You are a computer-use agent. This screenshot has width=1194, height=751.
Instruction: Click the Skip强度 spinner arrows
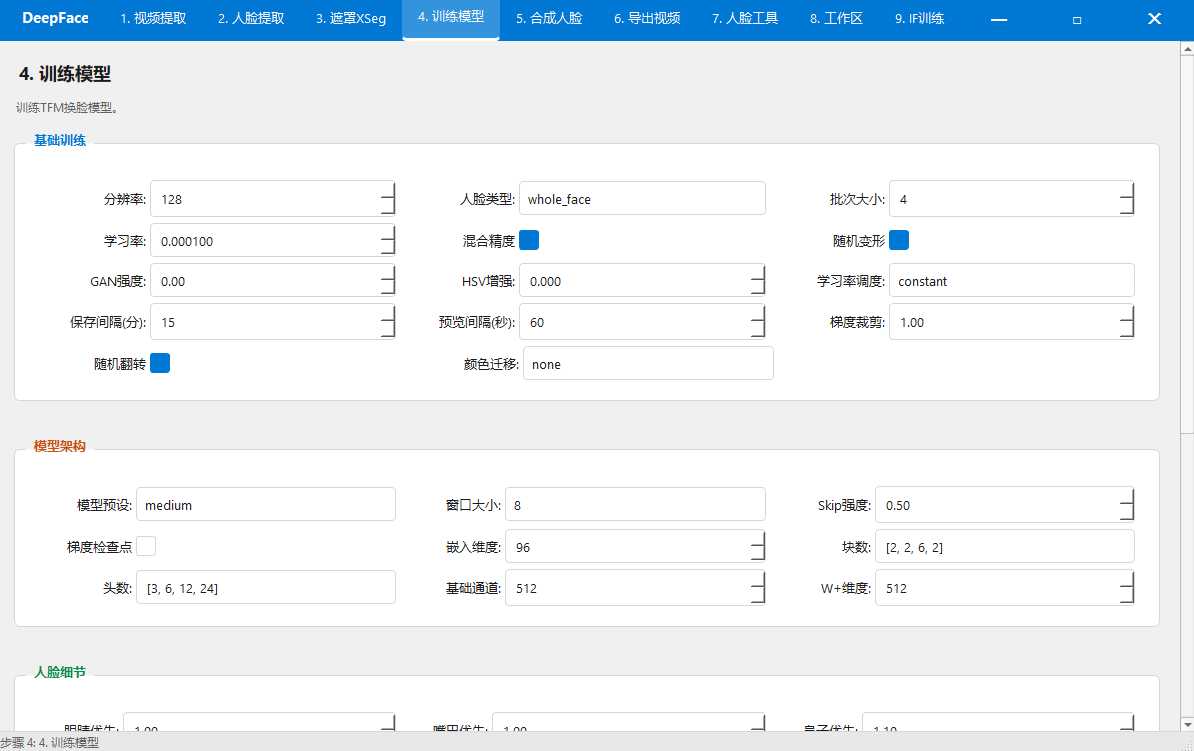point(1127,505)
